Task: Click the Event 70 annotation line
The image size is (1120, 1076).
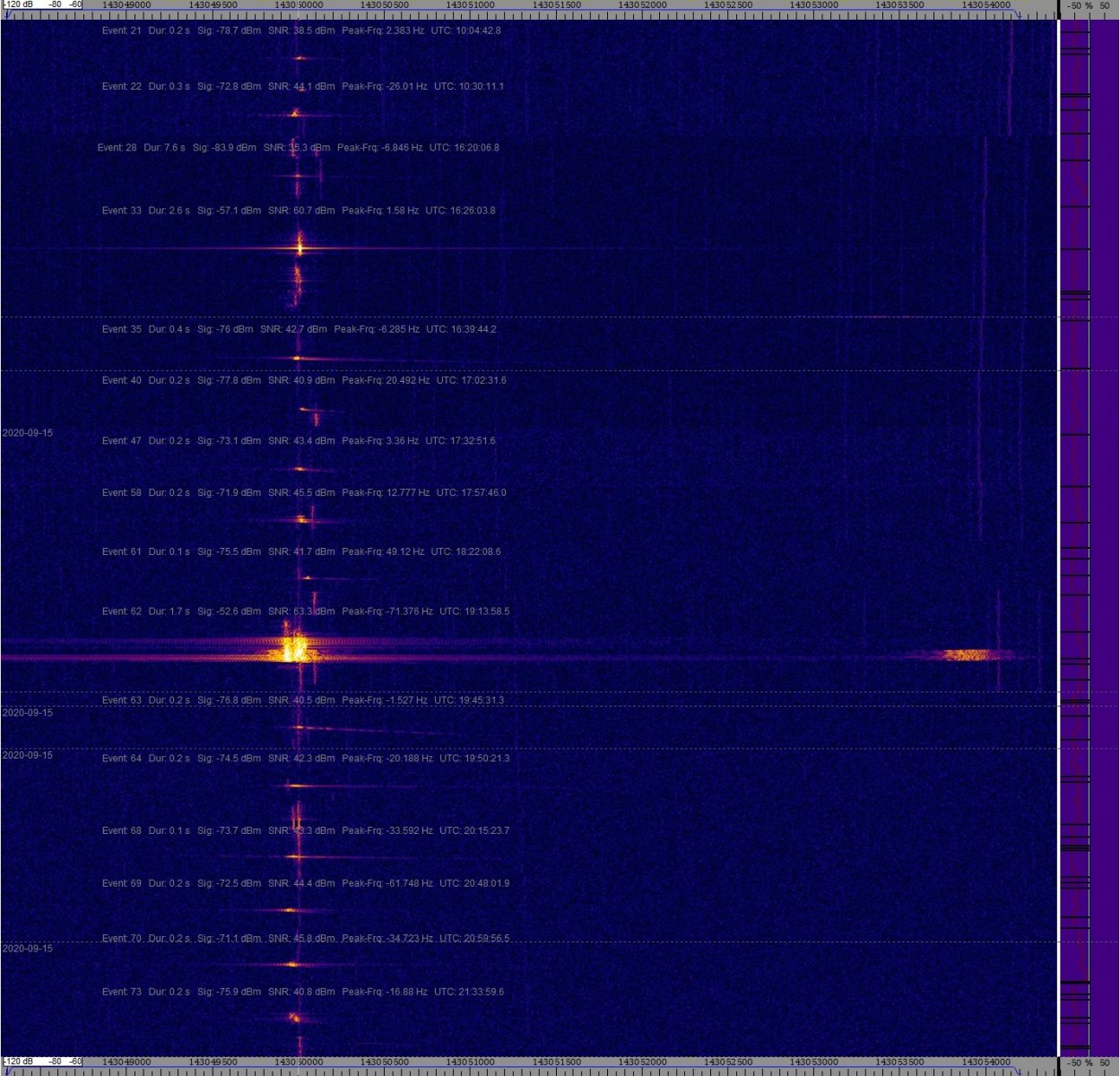Action: 306,938
